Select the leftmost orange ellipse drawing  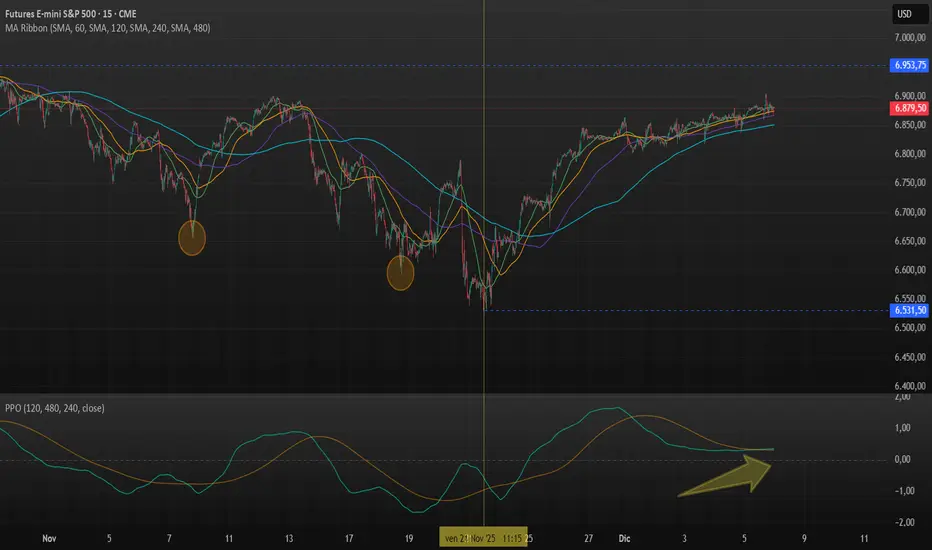(191, 237)
